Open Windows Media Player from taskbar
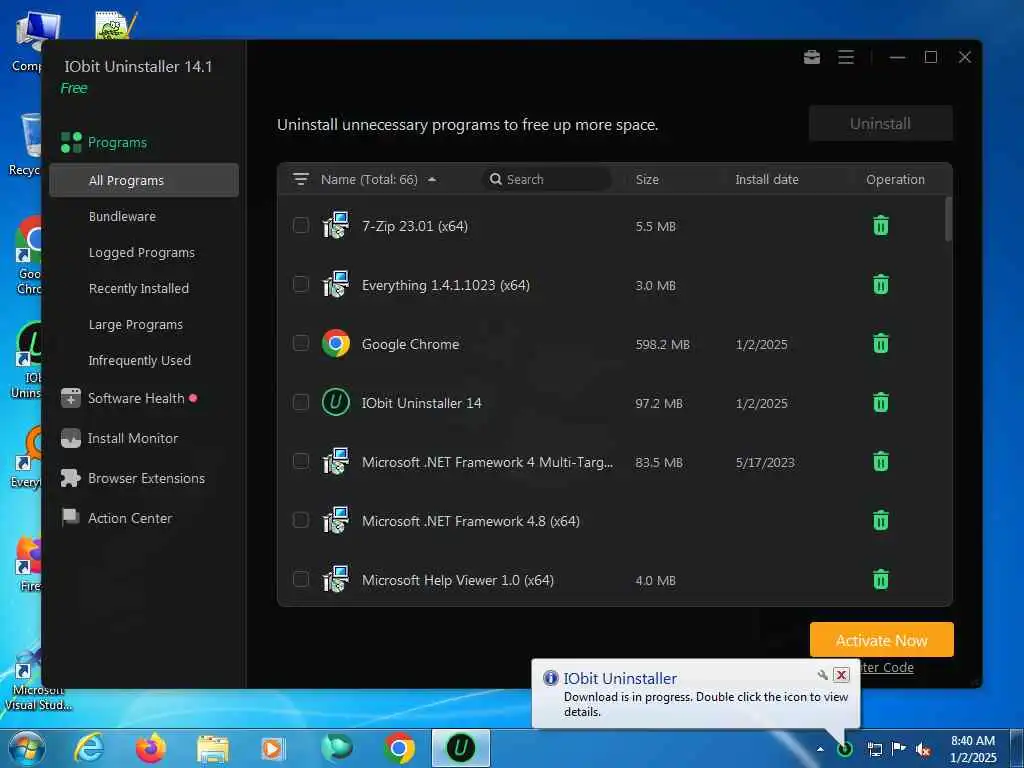 pos(272,748)
